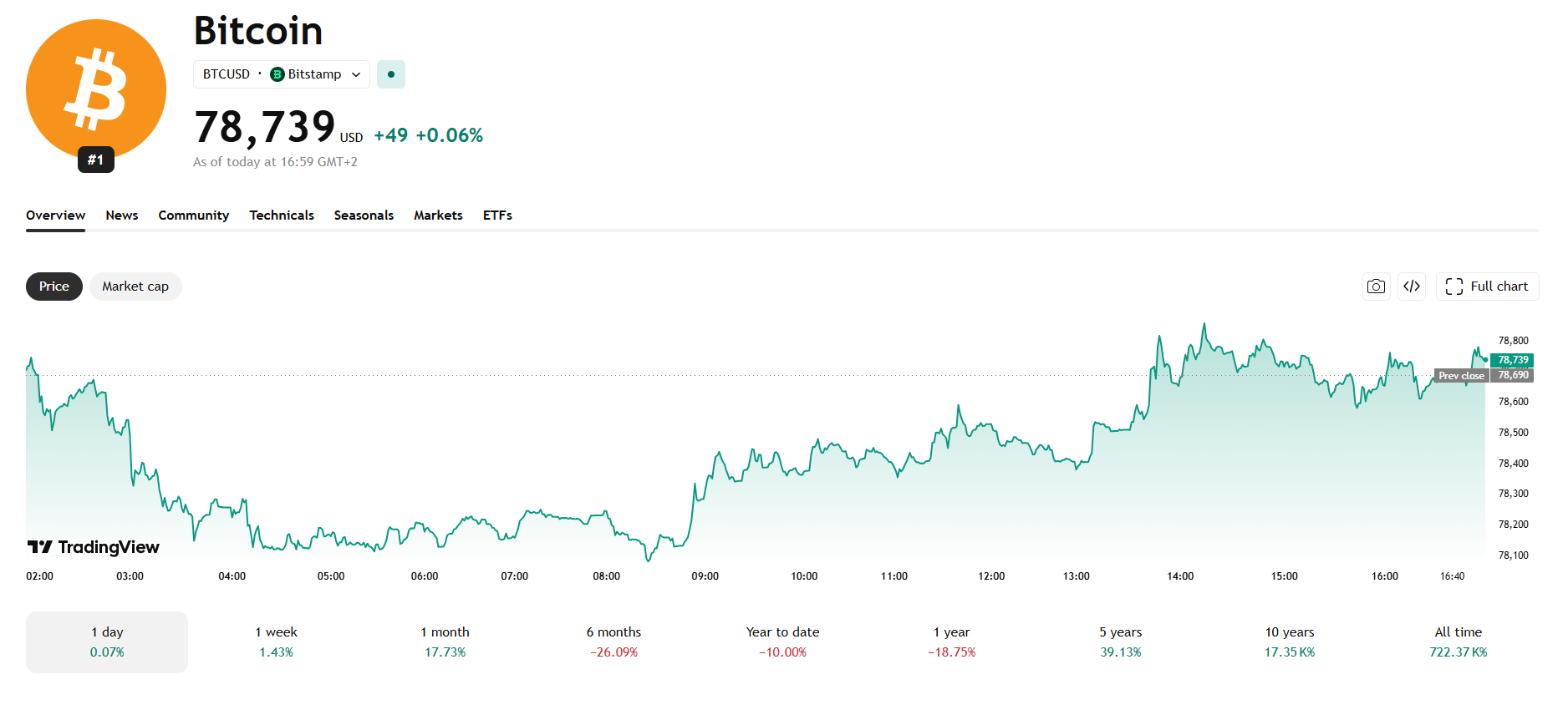1568x705 pixels.
Task: Click the #1 rank badge
Action: [96, 160]
